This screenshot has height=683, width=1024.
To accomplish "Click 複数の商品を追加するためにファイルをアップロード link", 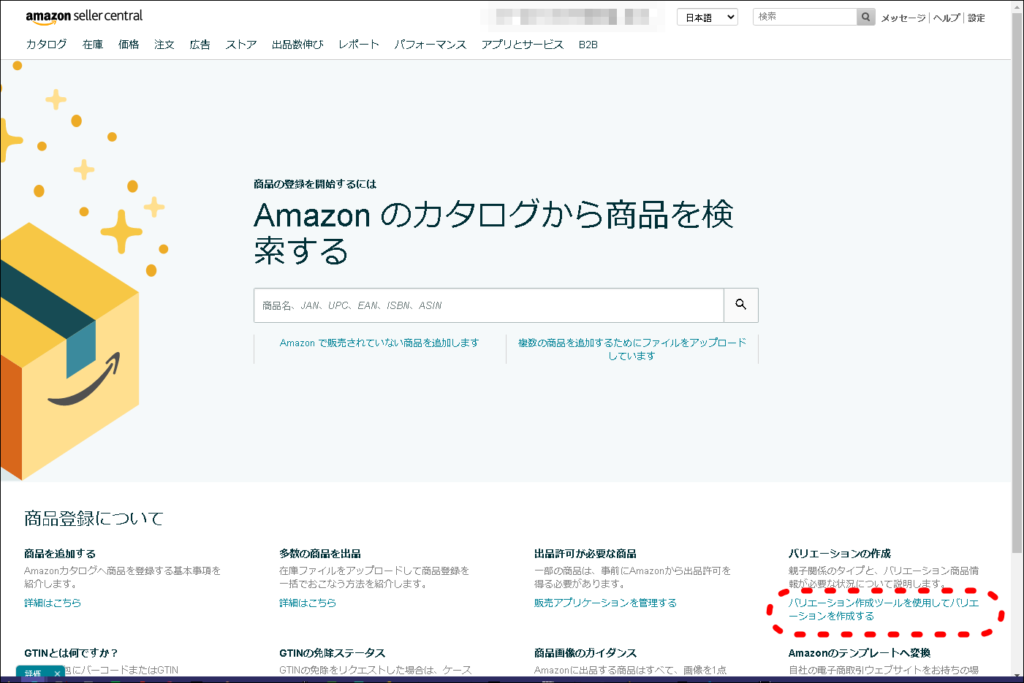I will pyautogui.click(x=632, y=349).
